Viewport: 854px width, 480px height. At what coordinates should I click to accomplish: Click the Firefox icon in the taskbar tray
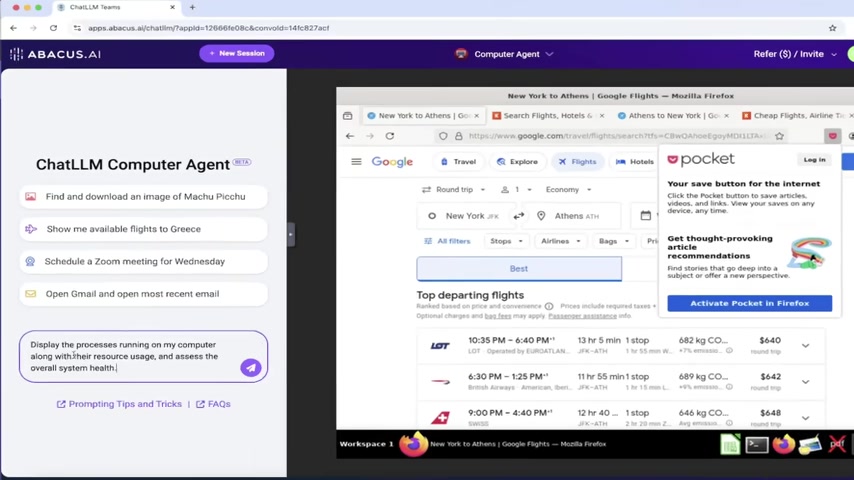click(x=783, y=444)
